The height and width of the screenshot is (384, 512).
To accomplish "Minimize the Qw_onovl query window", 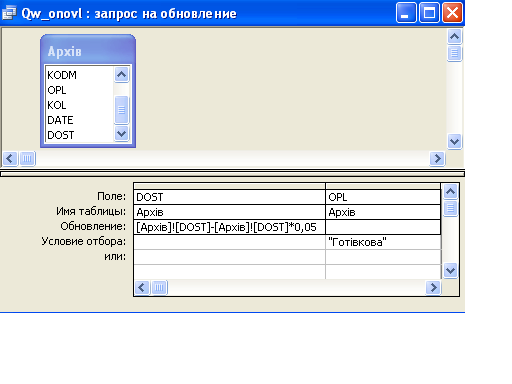I will coord(406,13).
